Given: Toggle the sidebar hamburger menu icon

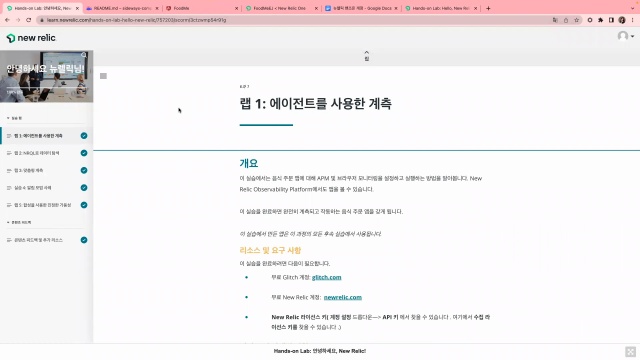Looking at the screenshot, I should click(103, 76).
